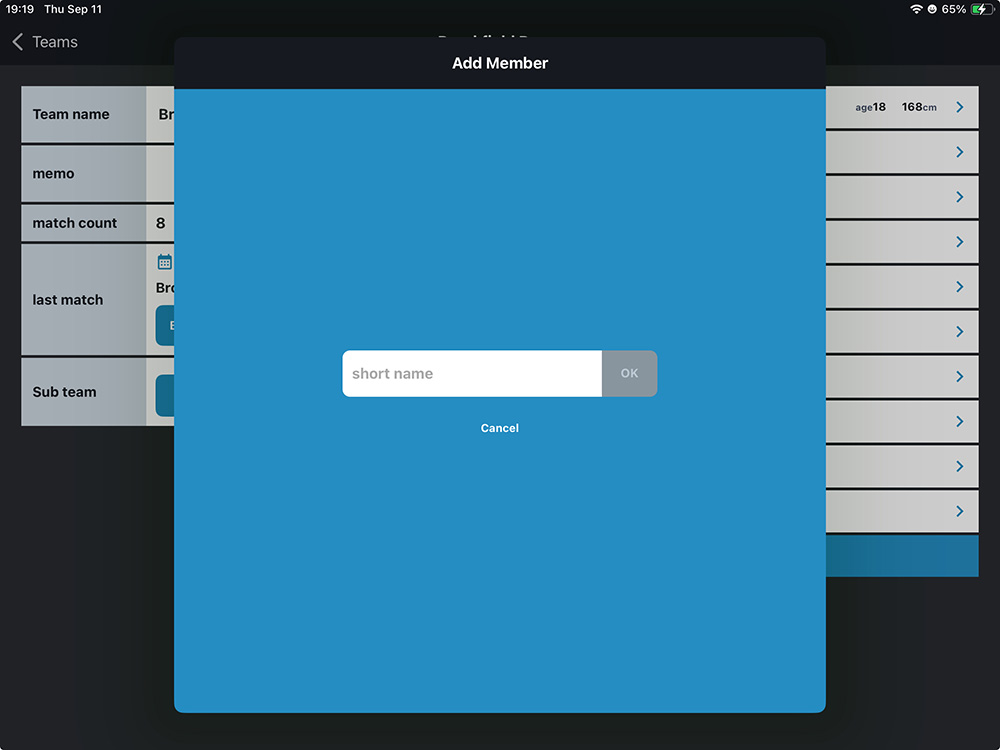The height and width of the screenshot is (750, 1000).
Task: Tap the back arrow beside Teams
Action: [x=17, y=42]
